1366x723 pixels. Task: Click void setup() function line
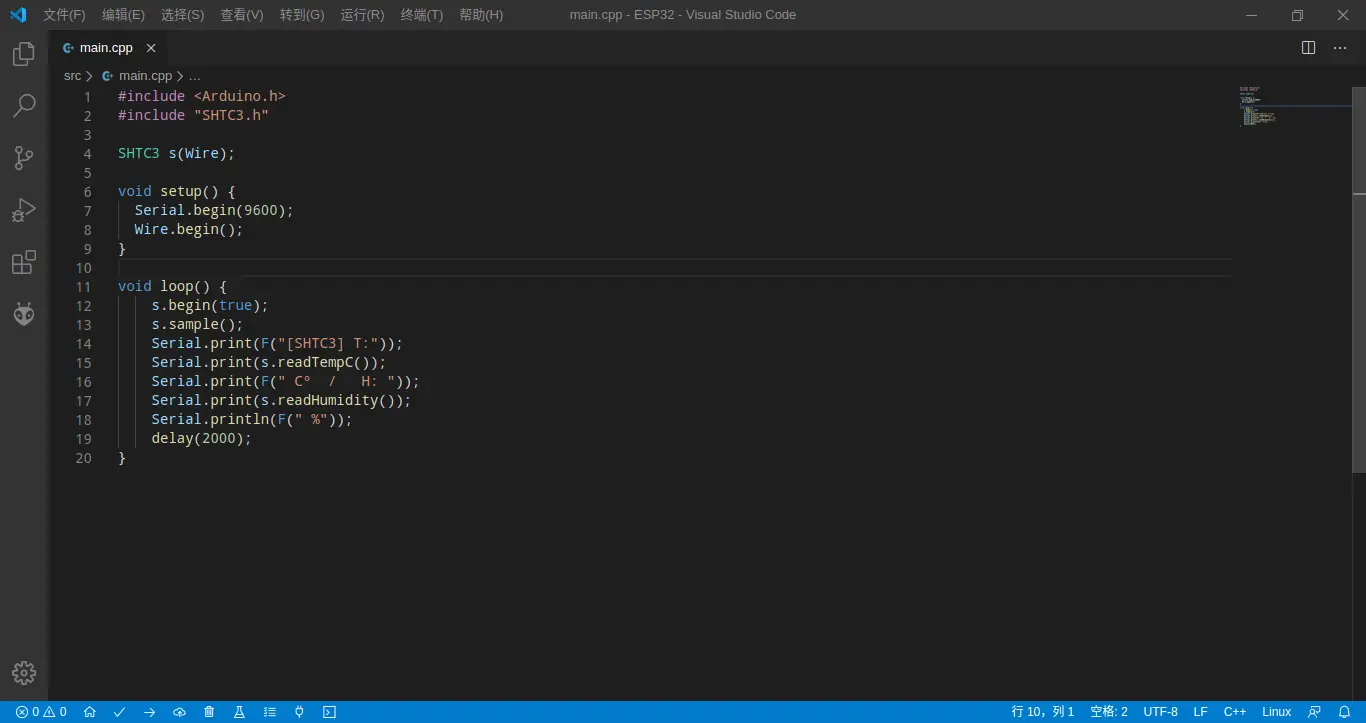click(176, 191)
